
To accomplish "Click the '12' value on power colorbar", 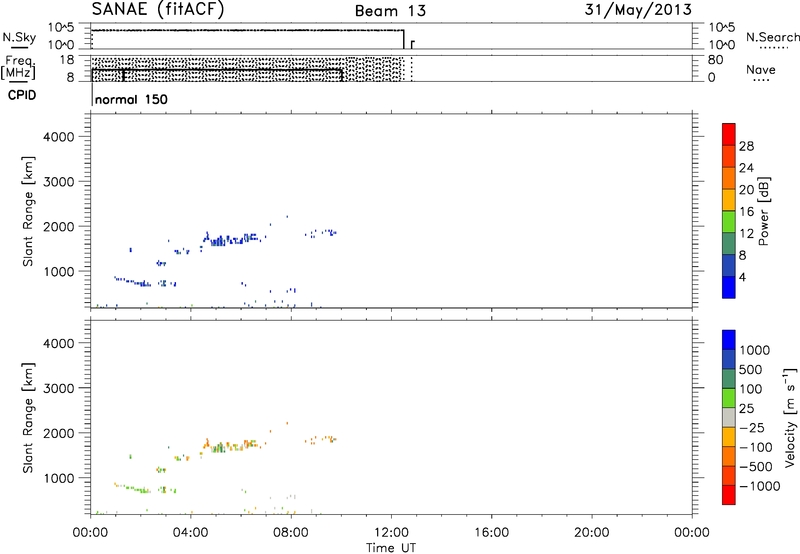I will pyautogui.click(x=746, y=234).
